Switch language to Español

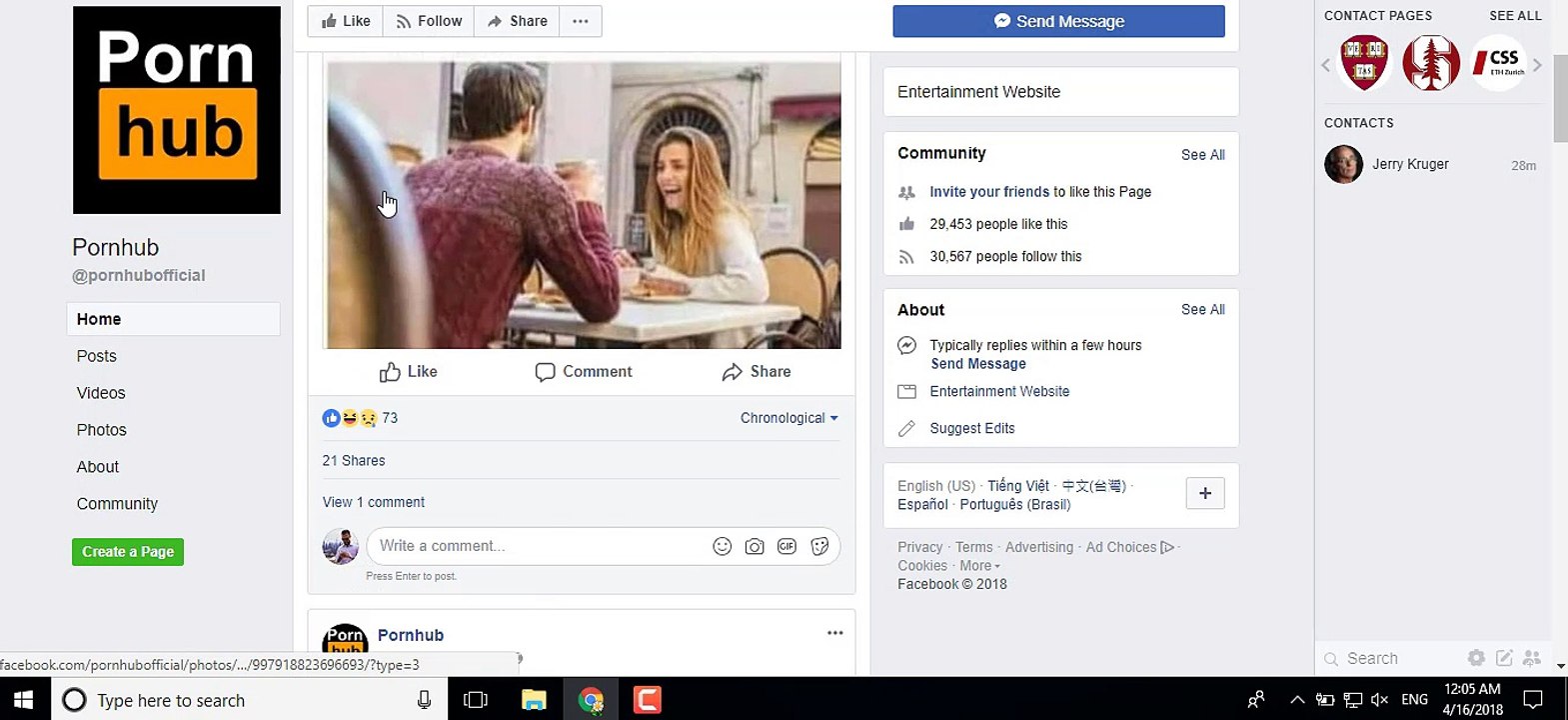click(x=922, y=504)
